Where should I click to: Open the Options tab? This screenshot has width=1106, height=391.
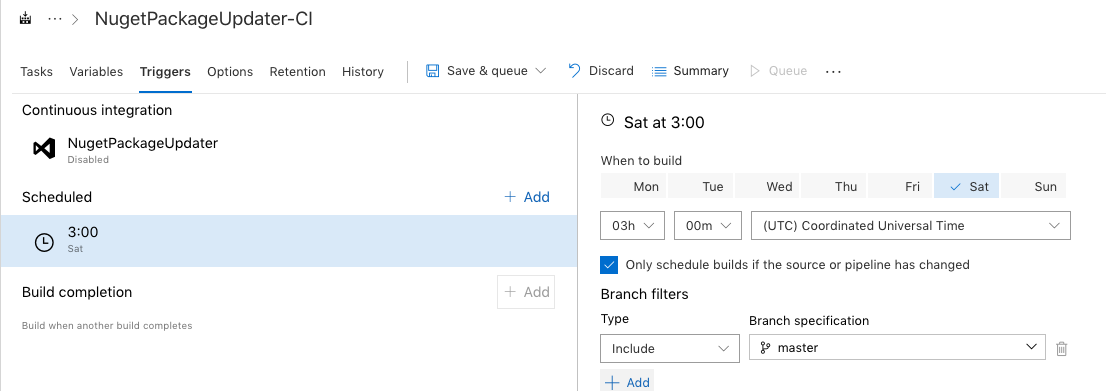coord(230,71)
